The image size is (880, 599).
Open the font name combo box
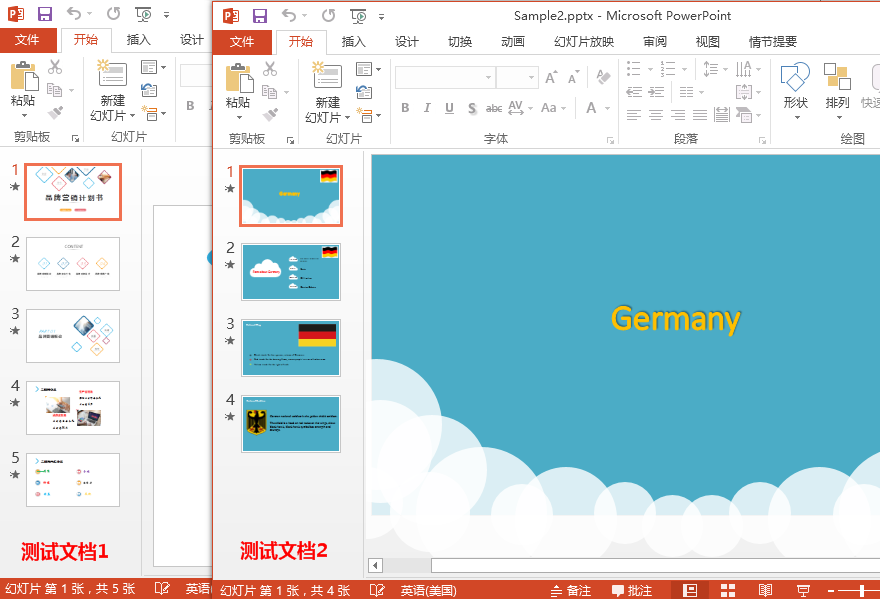444,77
